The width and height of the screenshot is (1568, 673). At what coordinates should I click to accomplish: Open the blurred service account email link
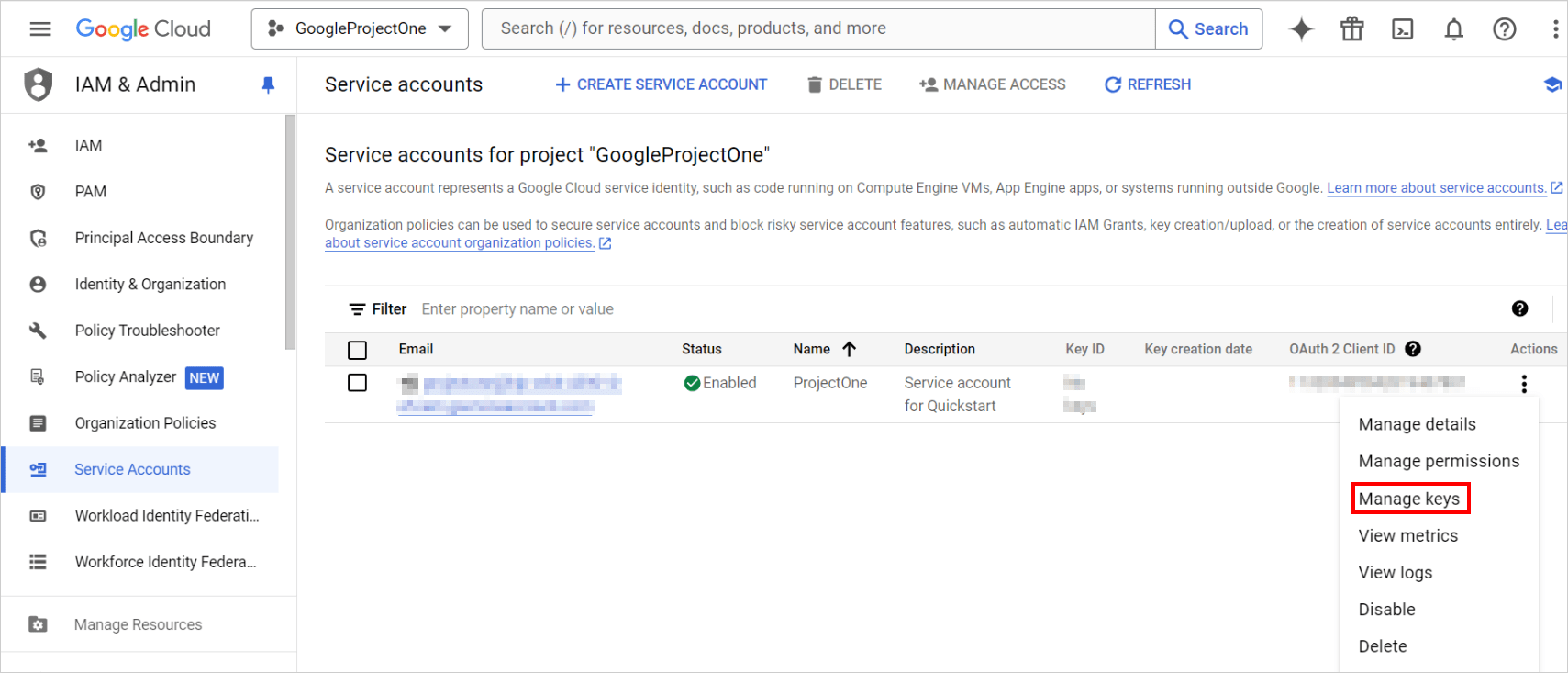509,395
